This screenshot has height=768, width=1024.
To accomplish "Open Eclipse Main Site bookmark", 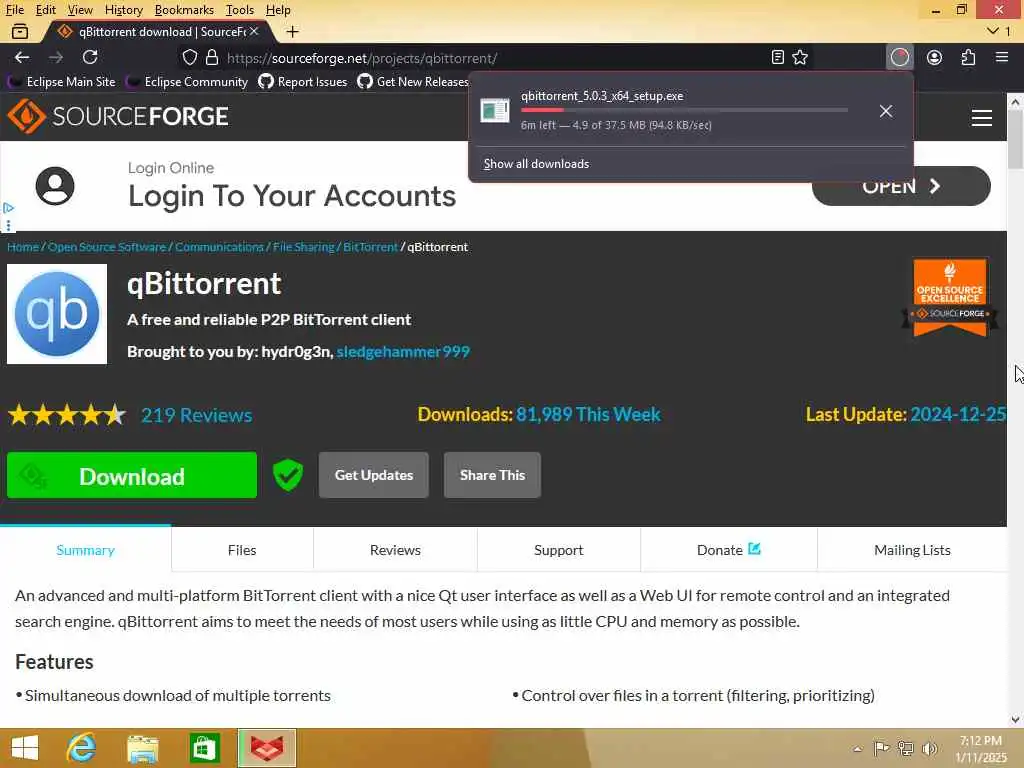I will (x=62, y=82).
